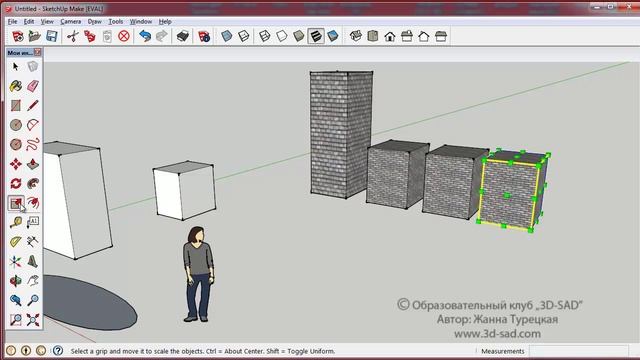Click the Make Component icon
The height and width of the screenshot is (360, 640).
33,66
